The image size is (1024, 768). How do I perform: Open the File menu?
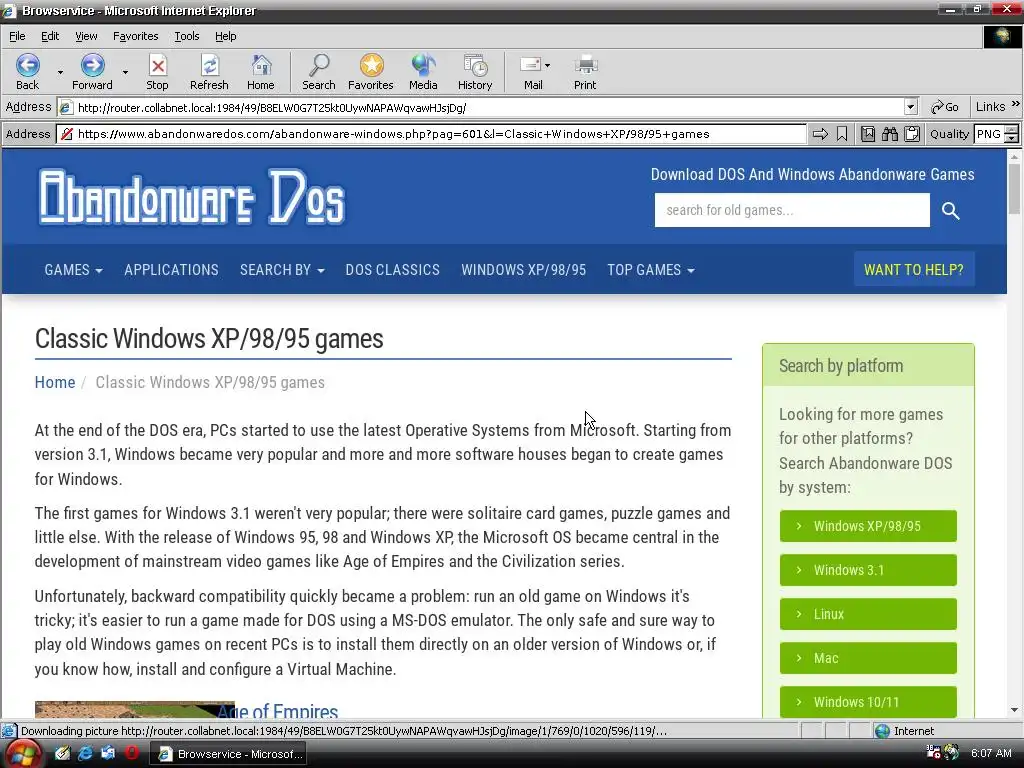[x=17, y=36]
